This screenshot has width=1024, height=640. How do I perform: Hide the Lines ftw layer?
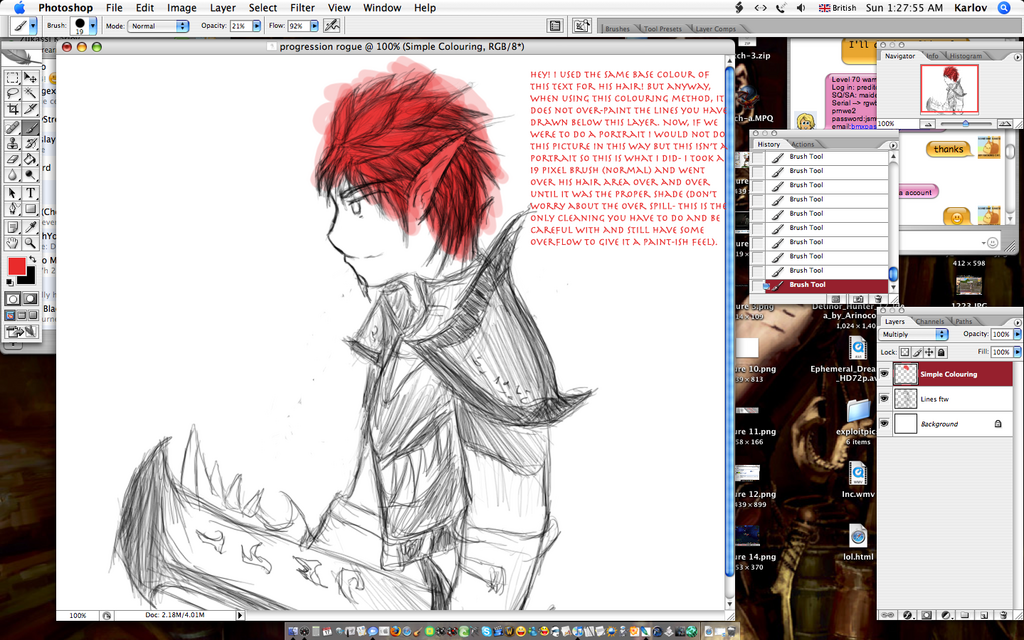pos(884,399)
